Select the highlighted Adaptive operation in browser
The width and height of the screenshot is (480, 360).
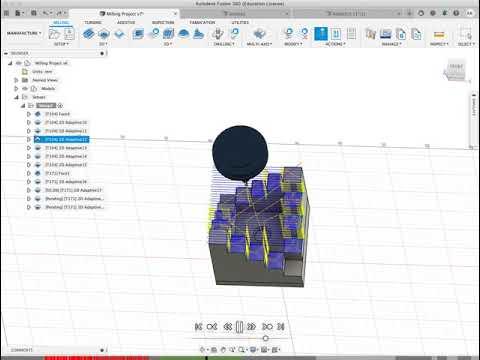(x=62, y=139)
